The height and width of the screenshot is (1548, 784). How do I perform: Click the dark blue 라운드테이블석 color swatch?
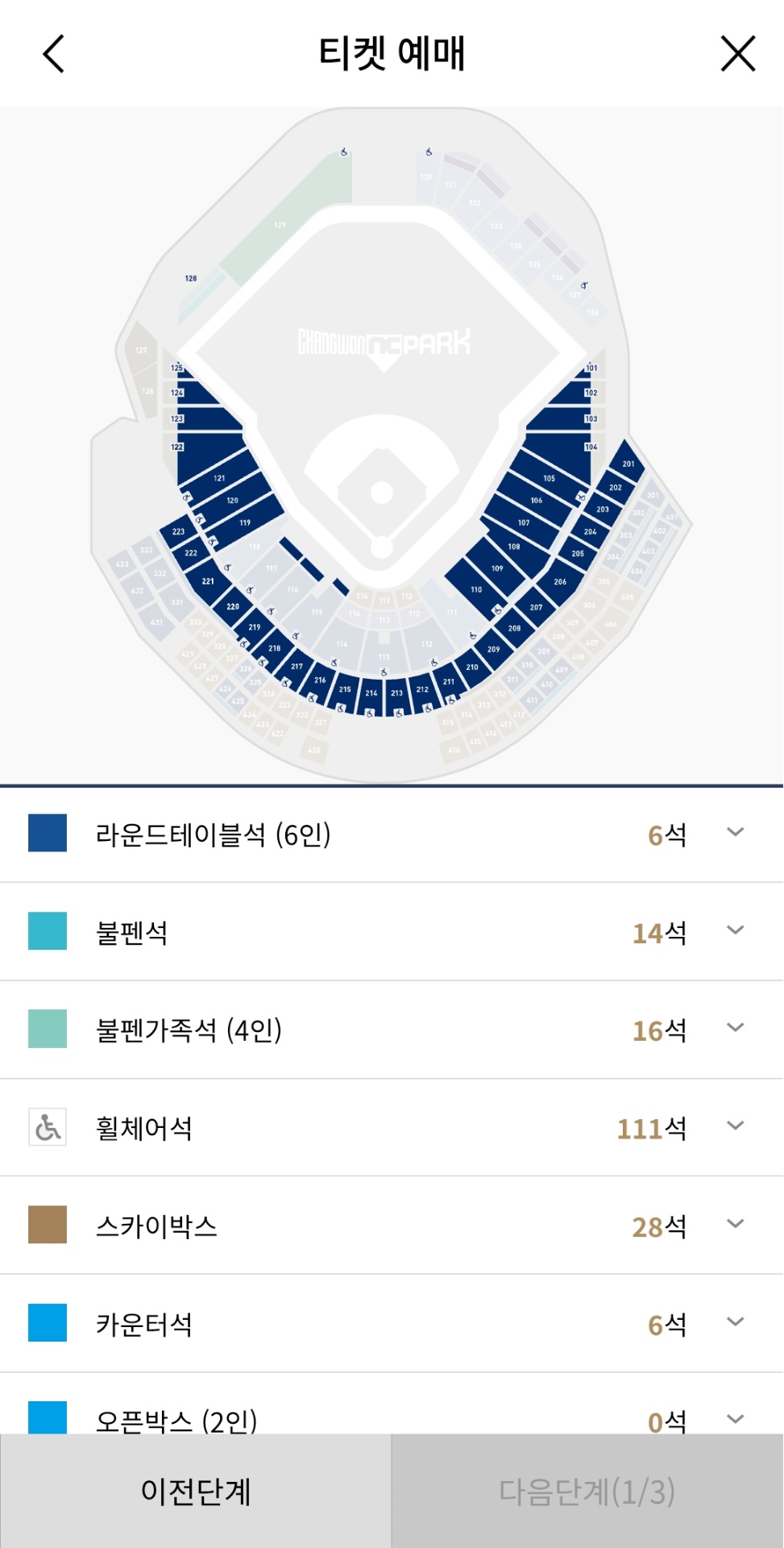[x=48, y=833]
